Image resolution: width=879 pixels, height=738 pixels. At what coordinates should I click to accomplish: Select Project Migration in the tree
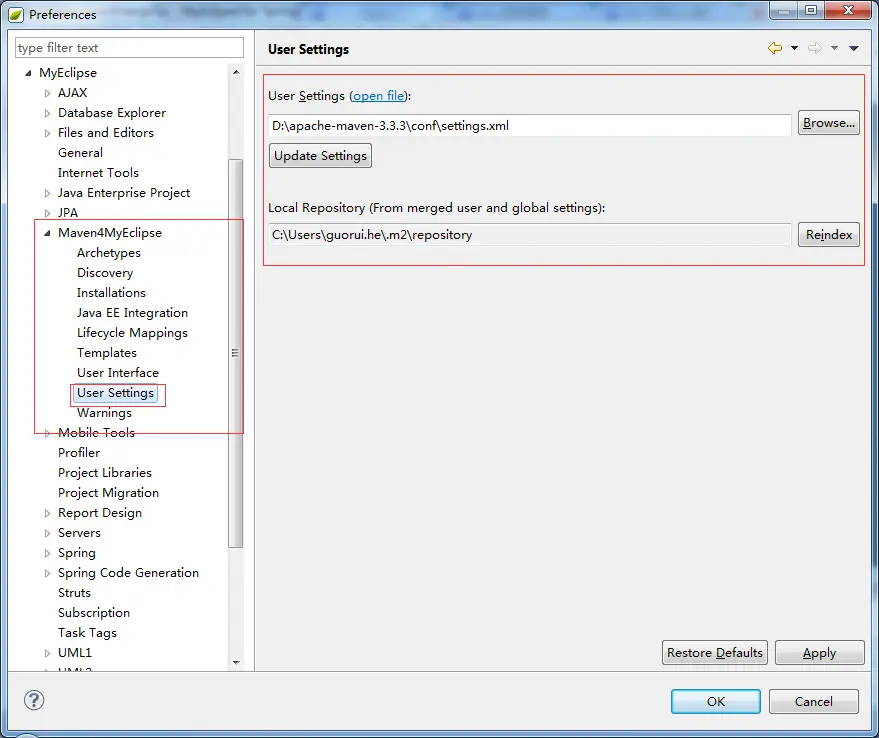(x=108, y=493)
